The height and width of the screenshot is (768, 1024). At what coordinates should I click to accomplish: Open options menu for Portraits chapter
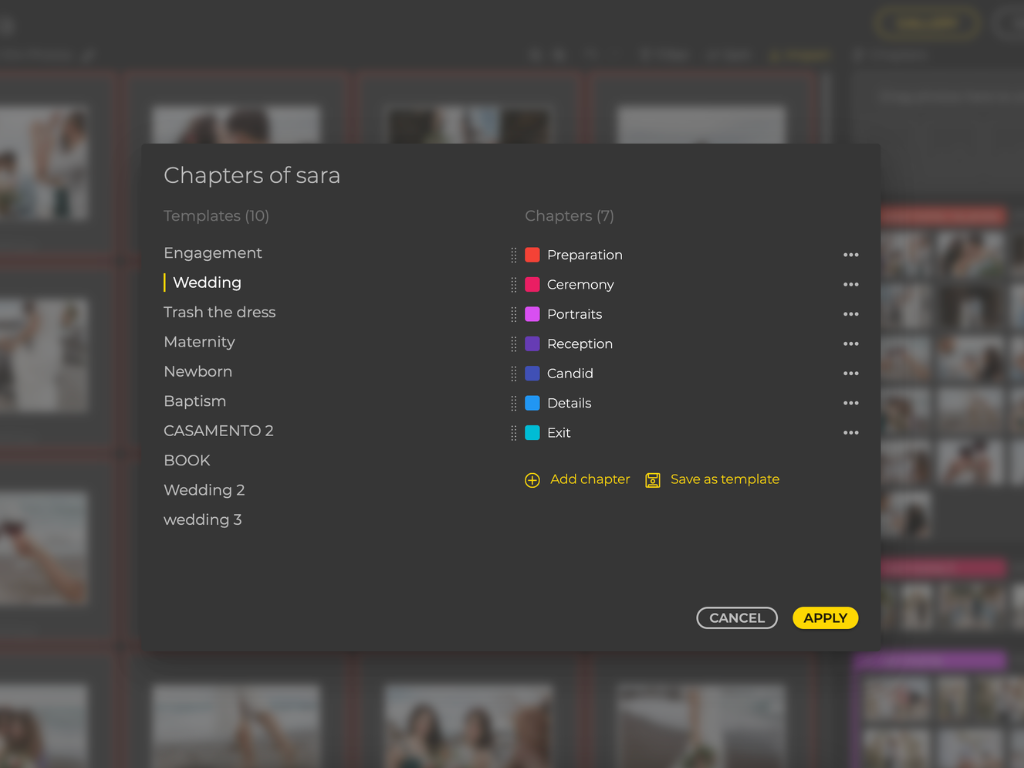tap(850, 314)
